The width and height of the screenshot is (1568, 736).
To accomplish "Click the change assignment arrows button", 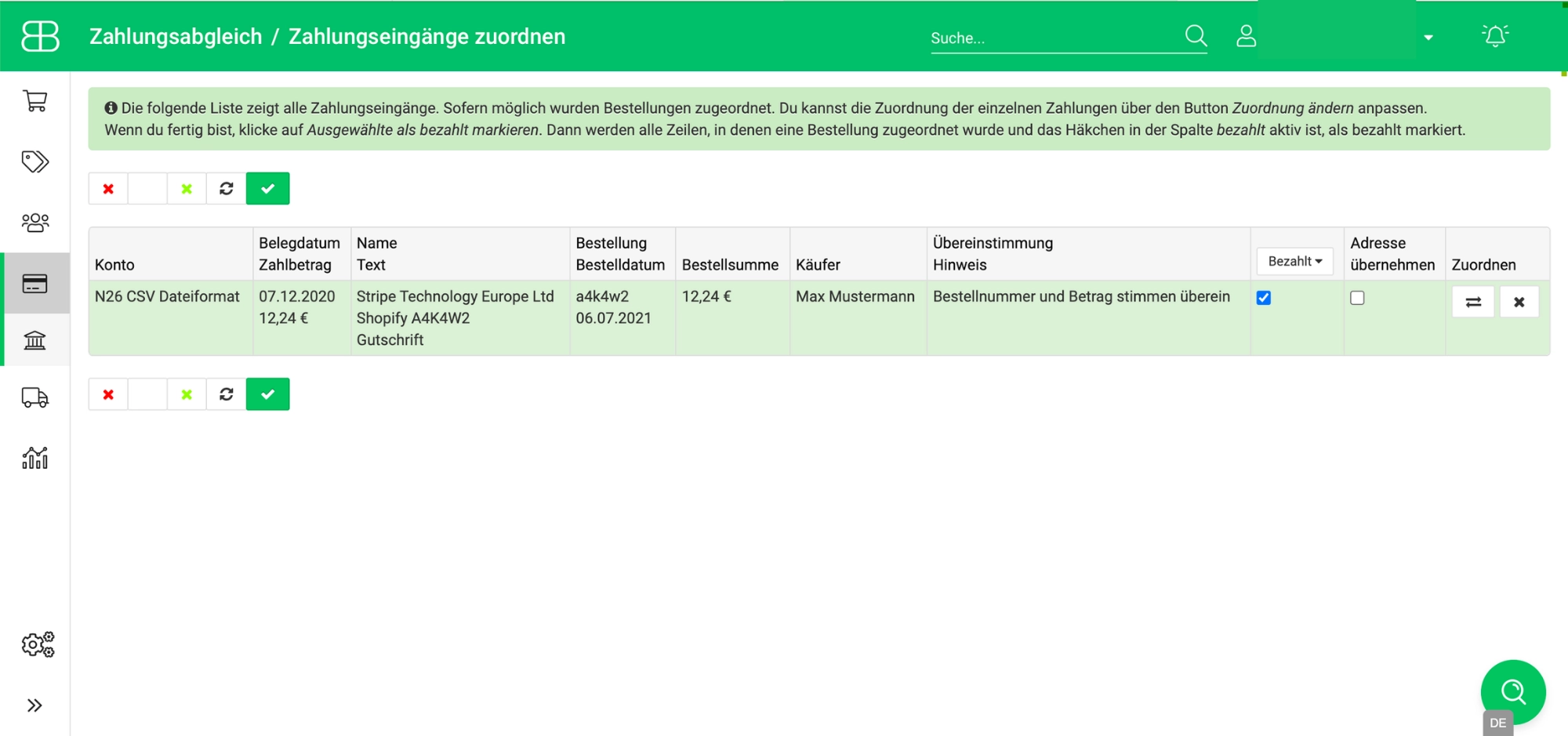I will pyautogui.click(x=1473, y=302).
